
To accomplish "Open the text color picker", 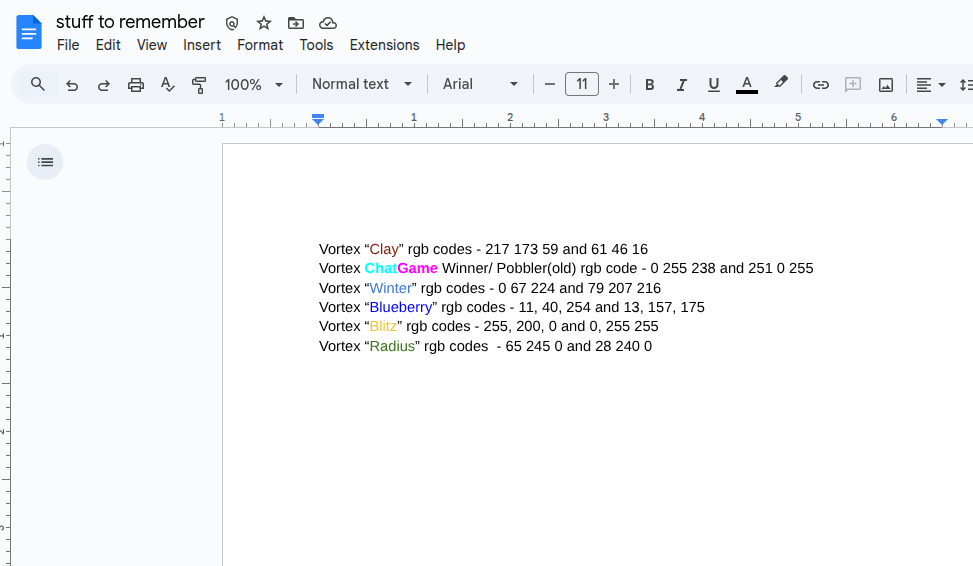I will point(747,84).
